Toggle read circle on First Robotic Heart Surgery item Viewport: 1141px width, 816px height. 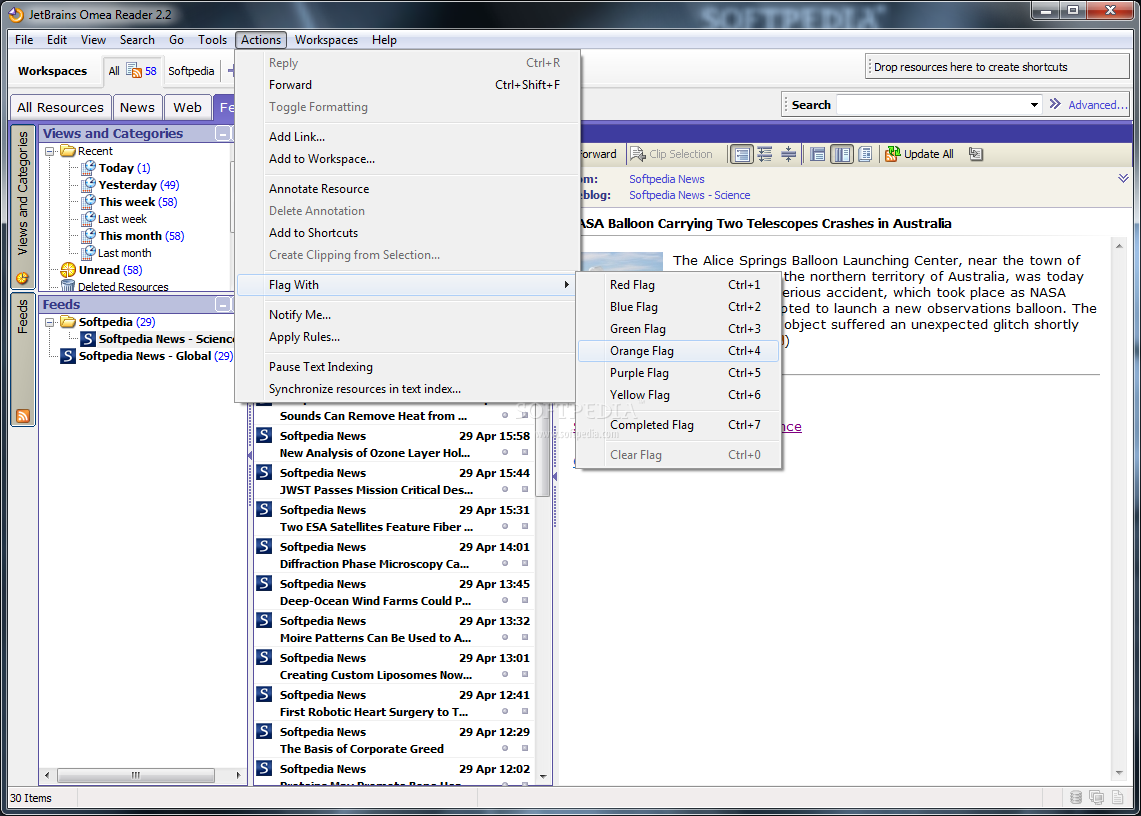[x=505, y=712]
